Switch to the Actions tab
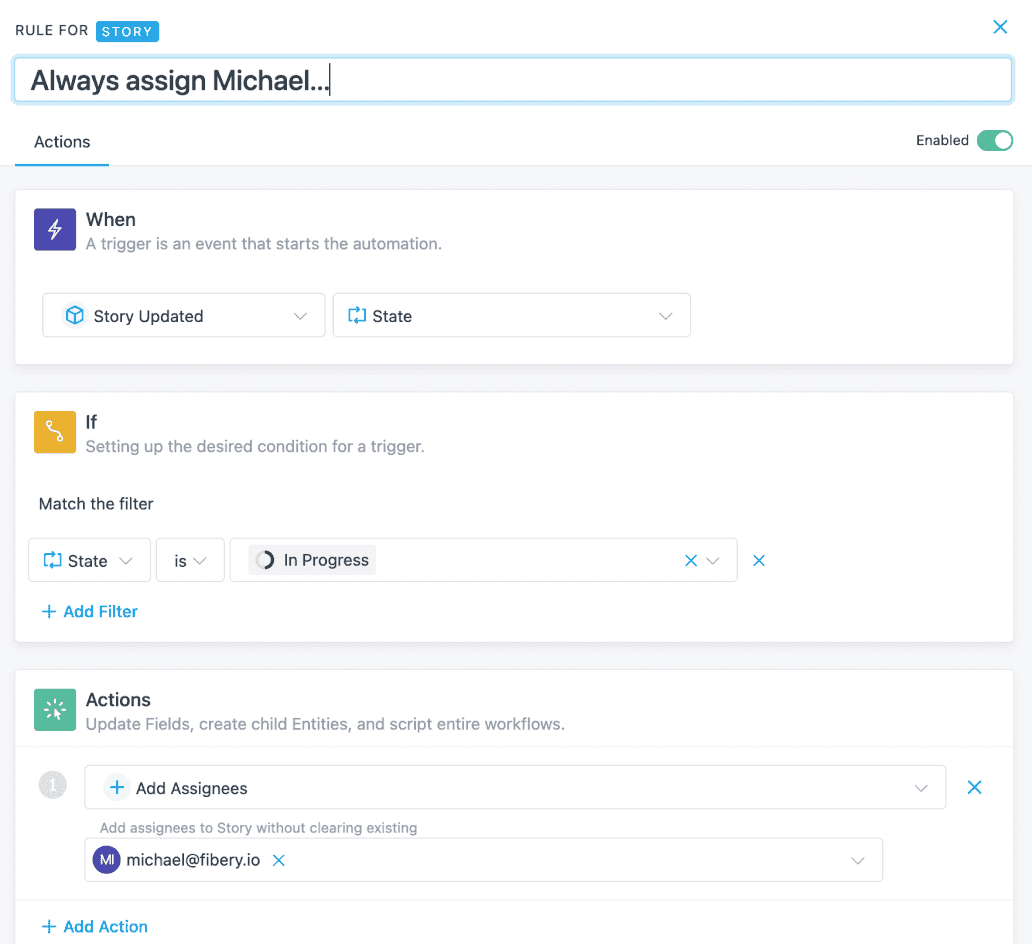 pos(61,141)
